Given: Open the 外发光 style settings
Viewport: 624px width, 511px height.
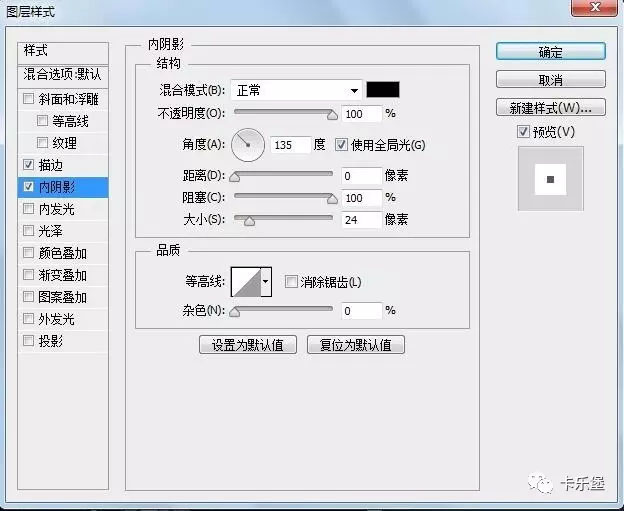Looking at the screenshot, I should point(57,319).
